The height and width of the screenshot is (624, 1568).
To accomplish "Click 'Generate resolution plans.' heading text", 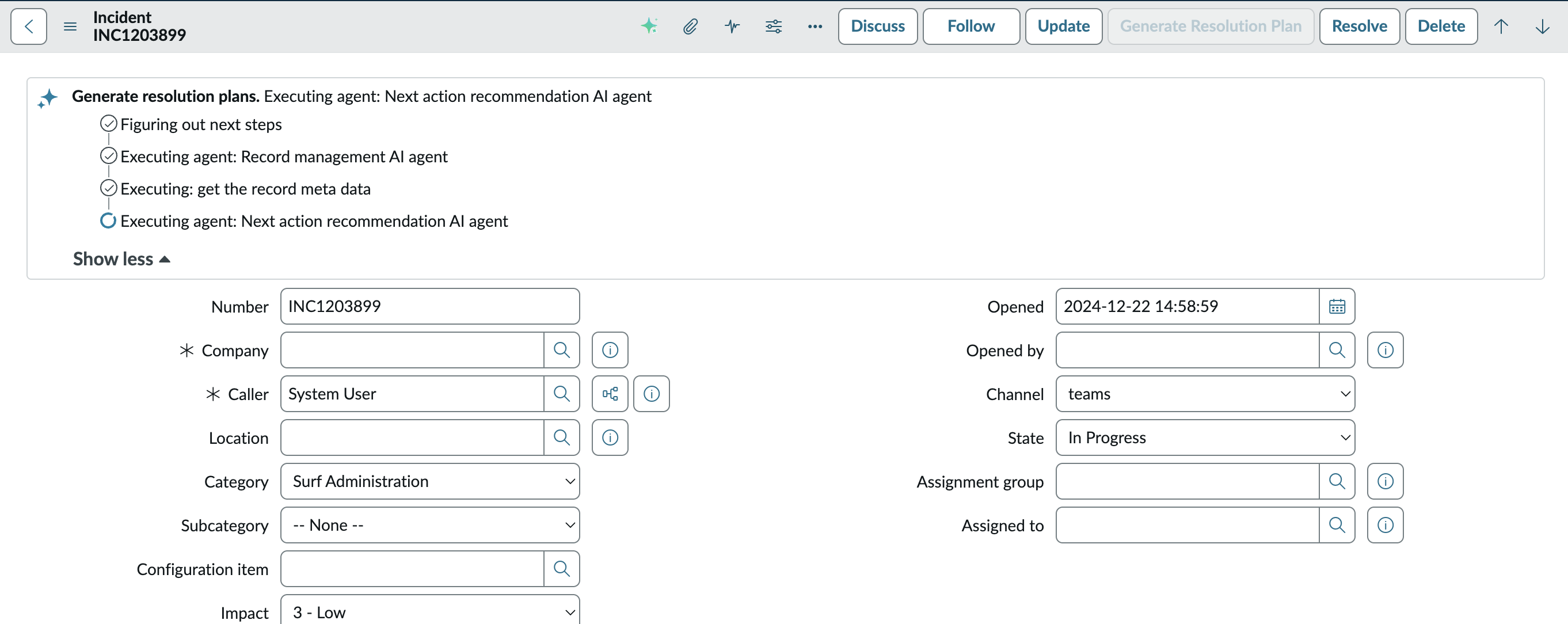I will (x=166, y=96).
